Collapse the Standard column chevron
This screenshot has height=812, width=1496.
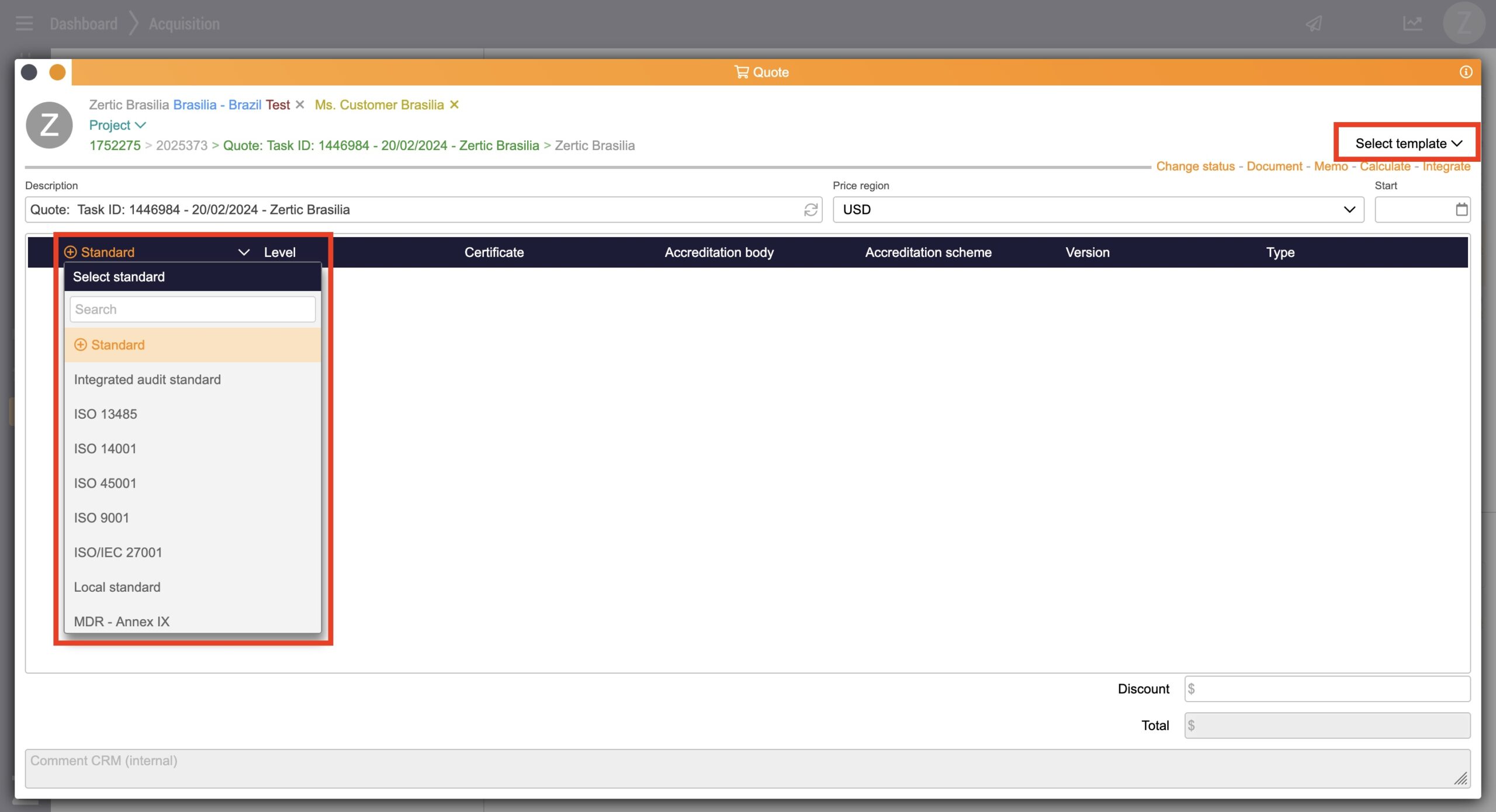[244, 252]
